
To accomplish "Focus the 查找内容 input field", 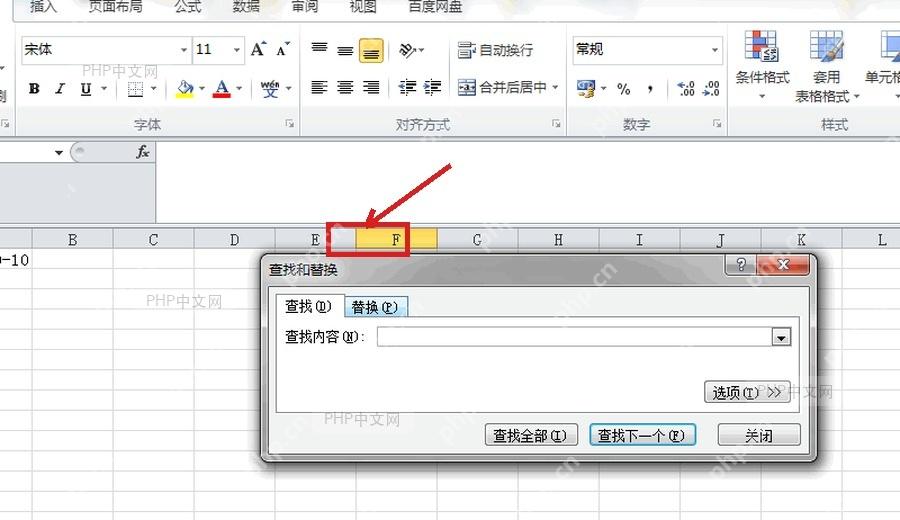I will [x=575, y=337].
